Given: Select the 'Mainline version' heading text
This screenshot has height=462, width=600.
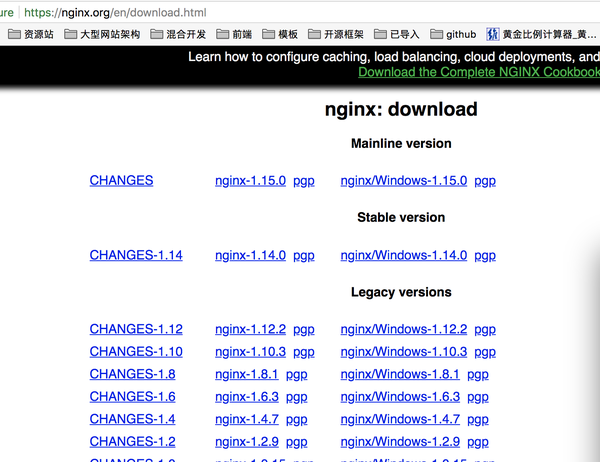Looking at the screenshot, I should coord(401,144).
